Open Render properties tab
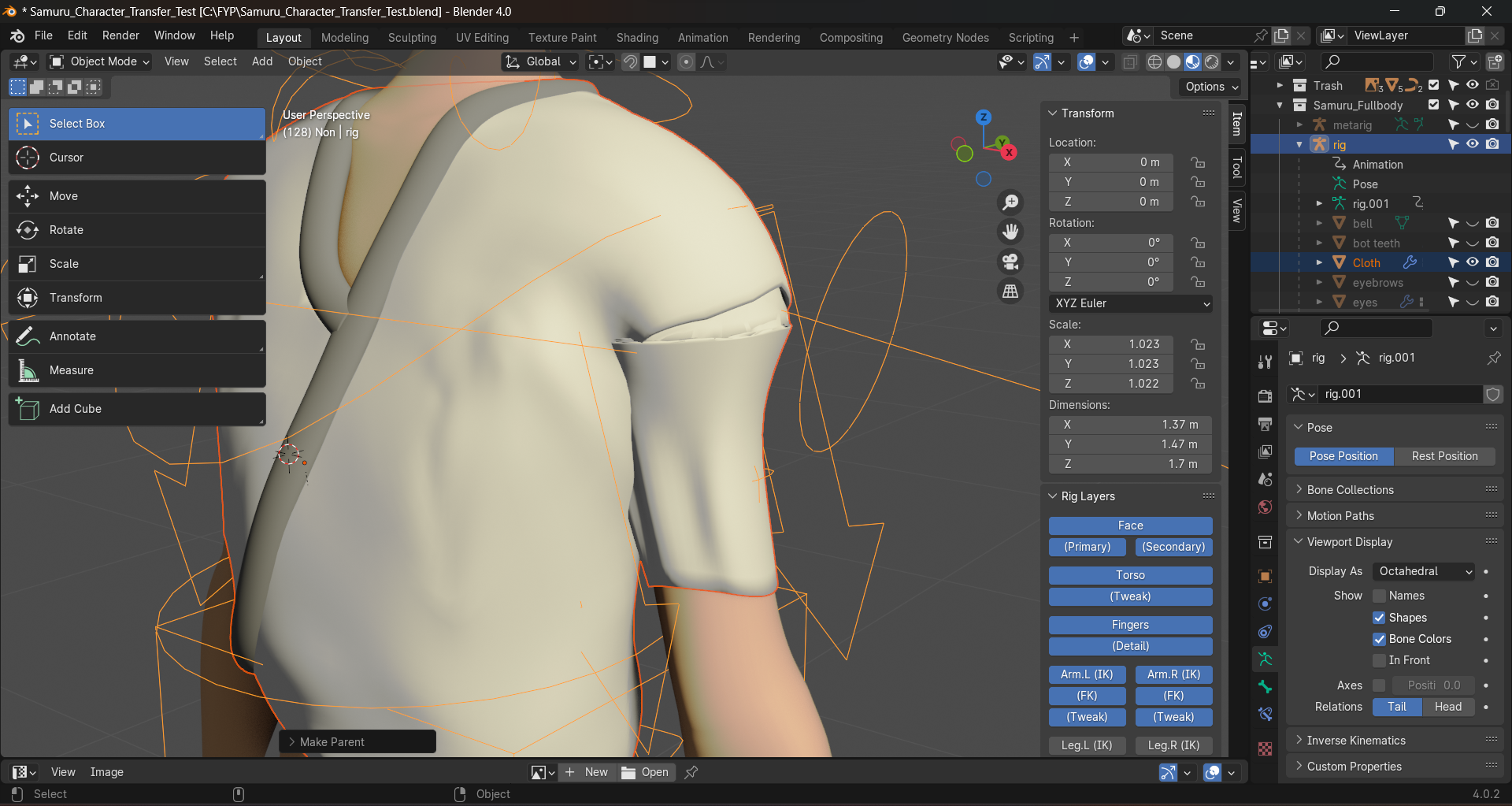 [x=1265, y=396]
